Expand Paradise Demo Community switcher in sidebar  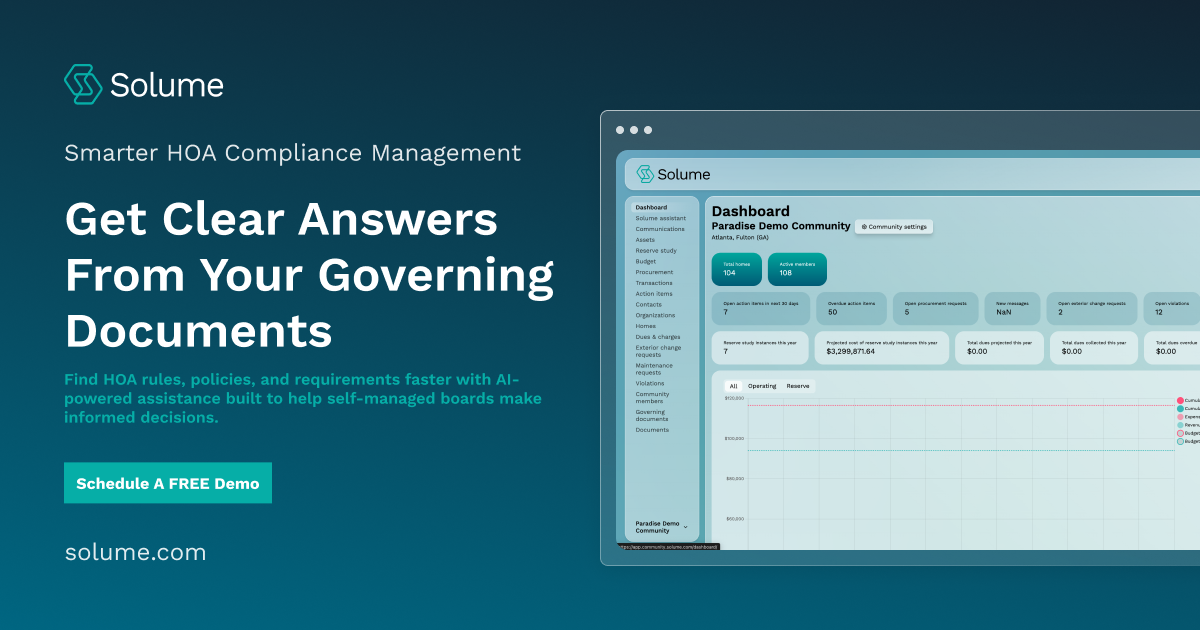coord(662,527)
